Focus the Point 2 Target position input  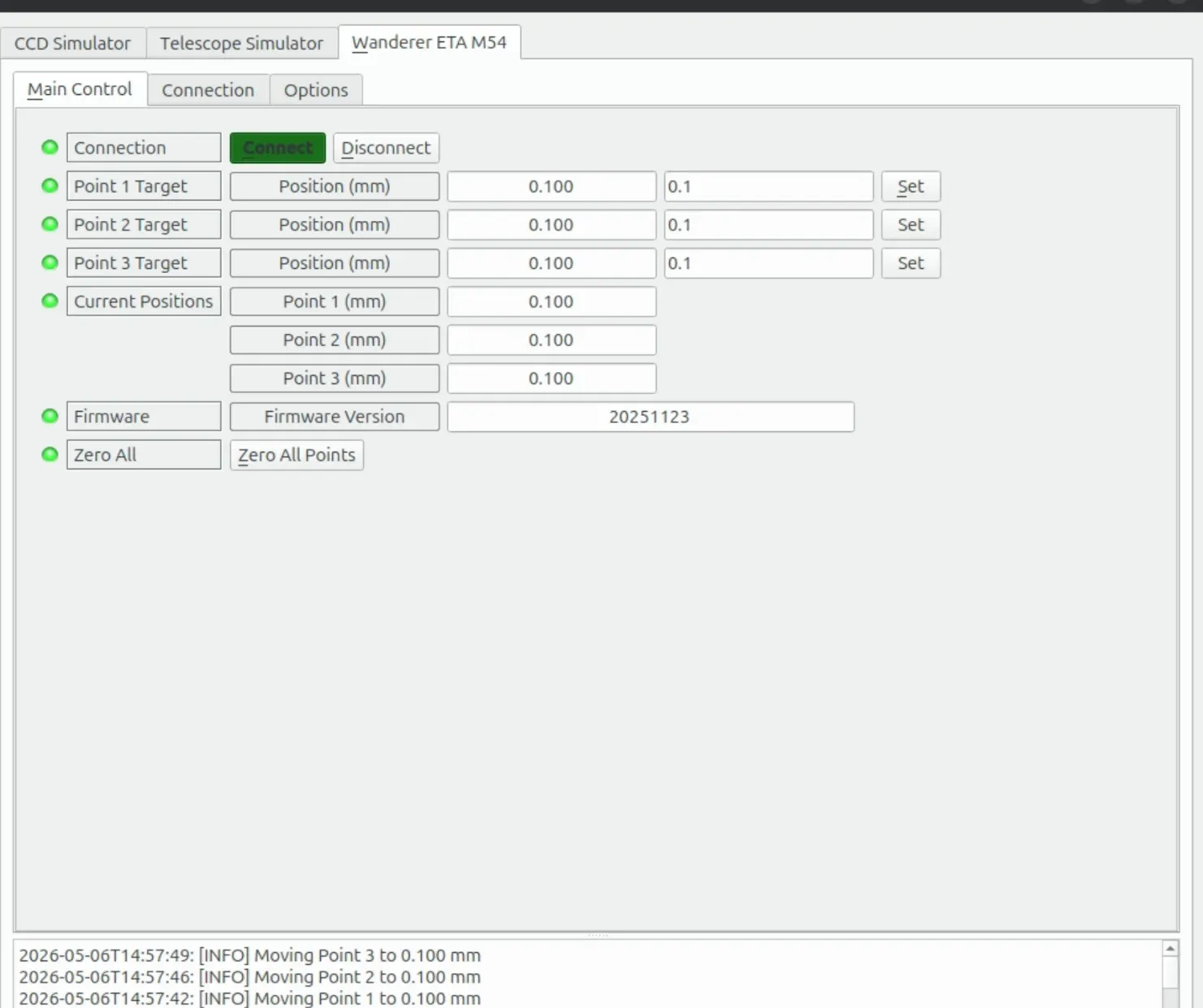click(768, 224)
